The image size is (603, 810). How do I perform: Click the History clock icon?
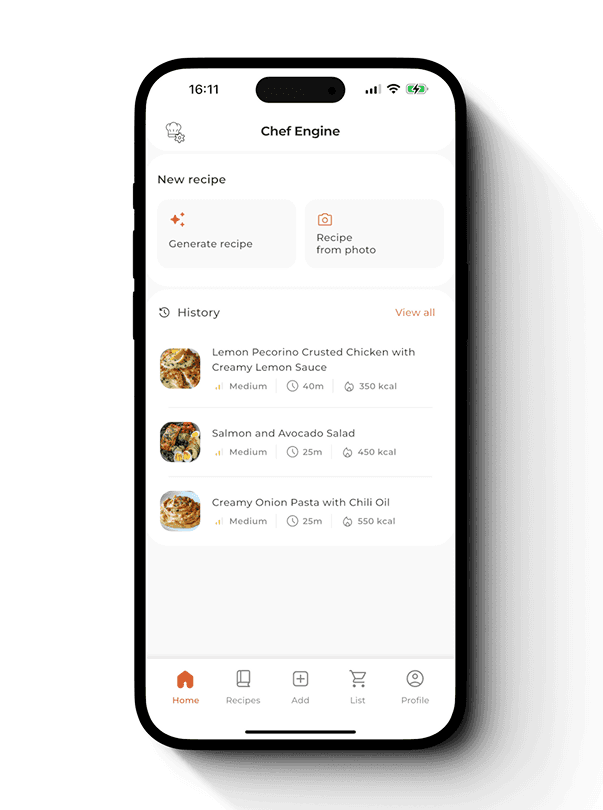coord(164,312)
